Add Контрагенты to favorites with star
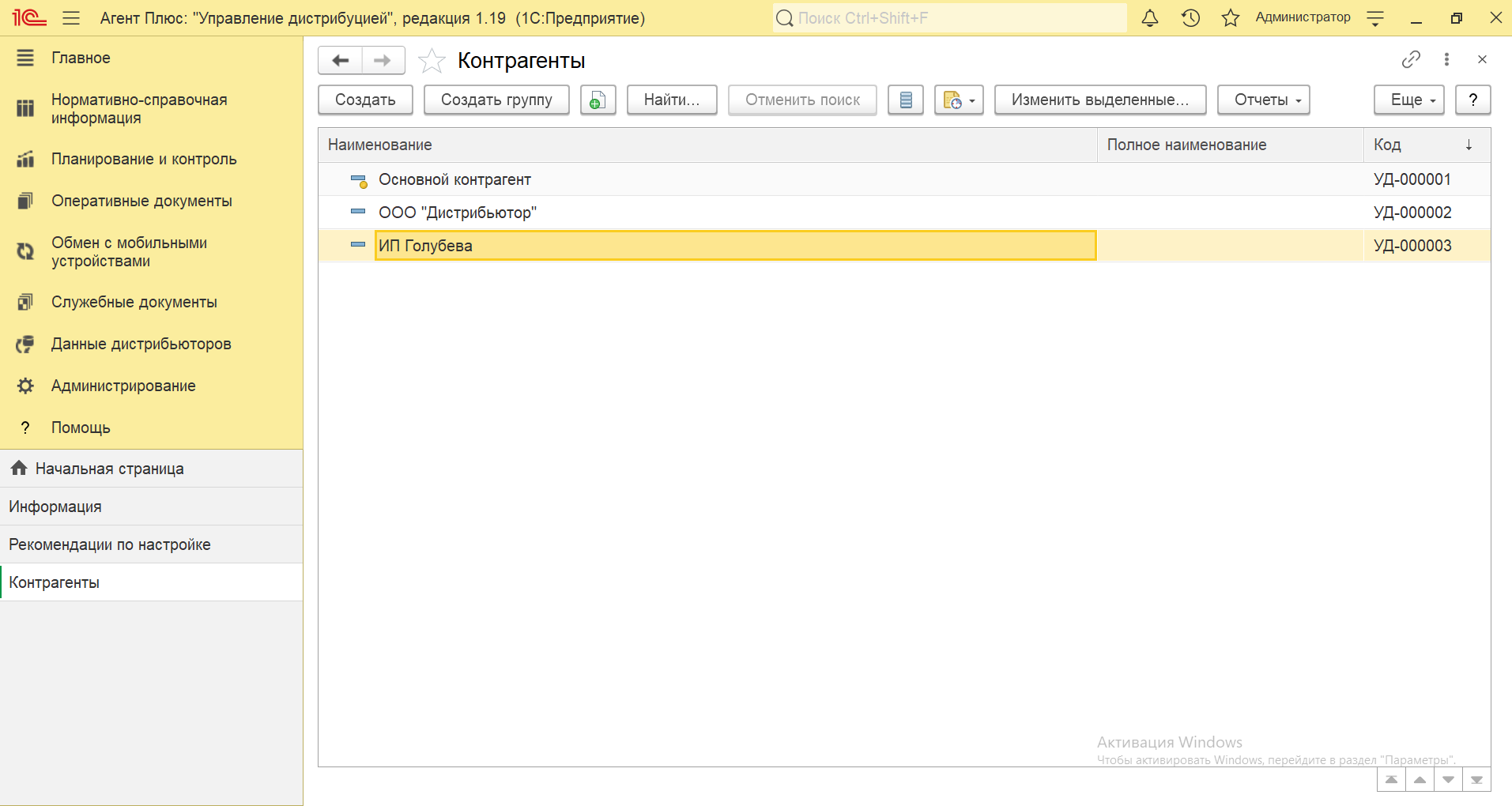The height and width of the screenshot is (806, 1512). (x=432, y=60)
